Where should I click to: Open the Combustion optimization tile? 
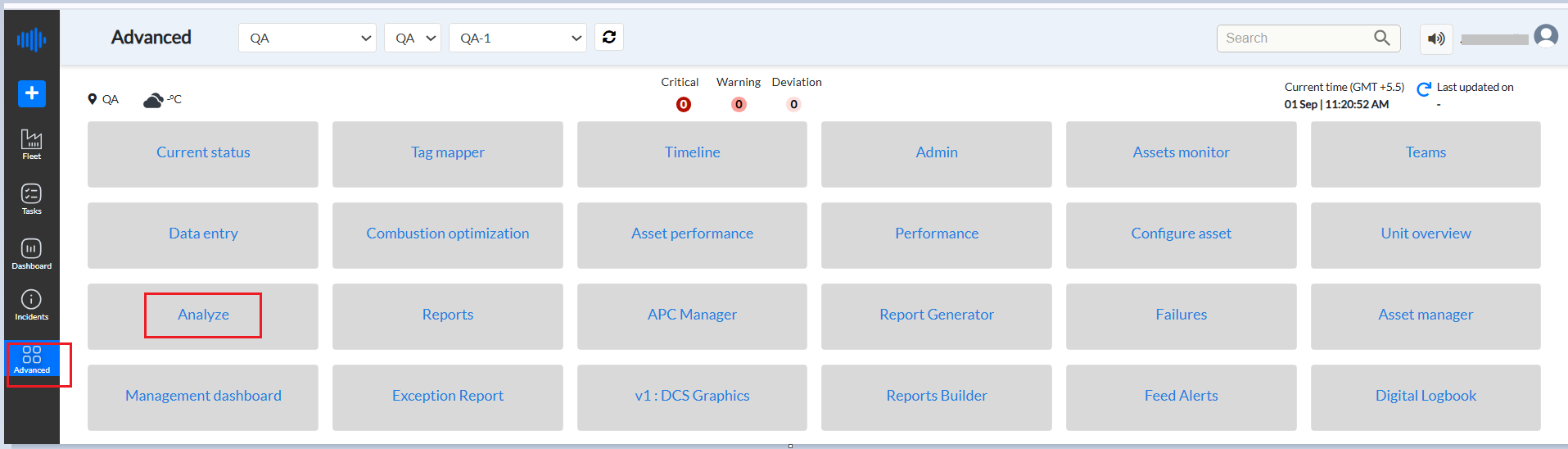click(x=448, y=235)
